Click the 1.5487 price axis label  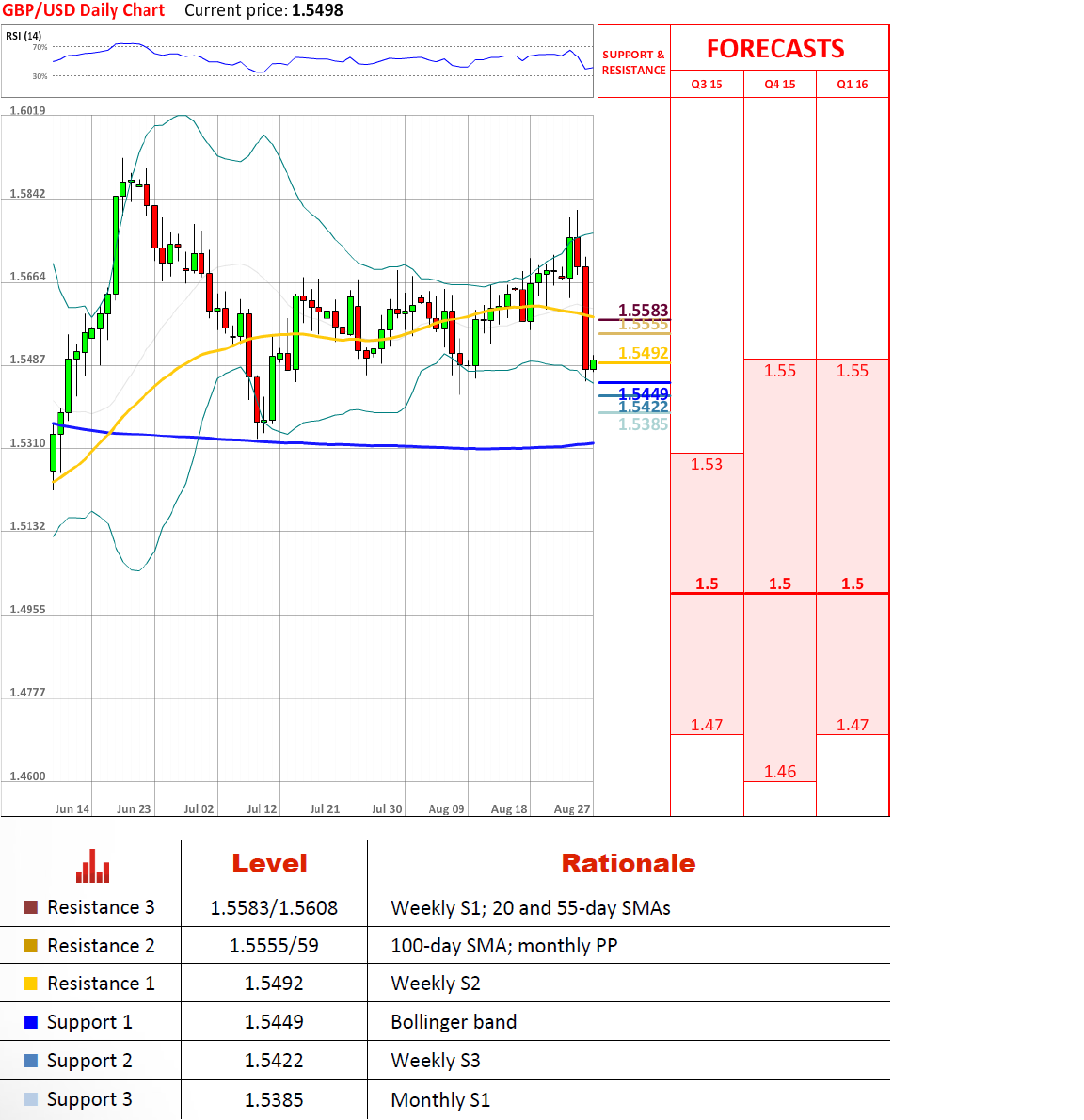(28, 360)
